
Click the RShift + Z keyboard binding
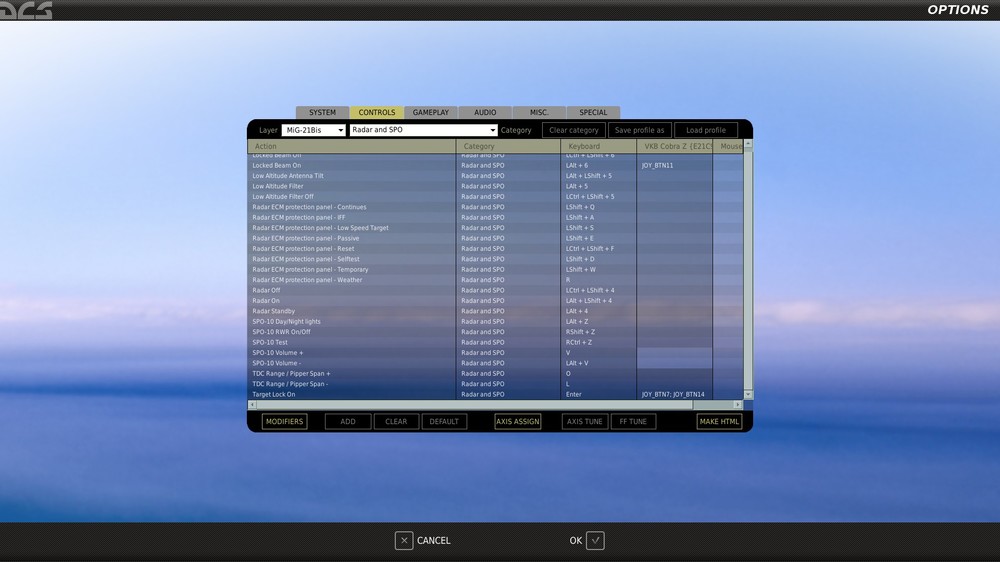click(598, 332)
